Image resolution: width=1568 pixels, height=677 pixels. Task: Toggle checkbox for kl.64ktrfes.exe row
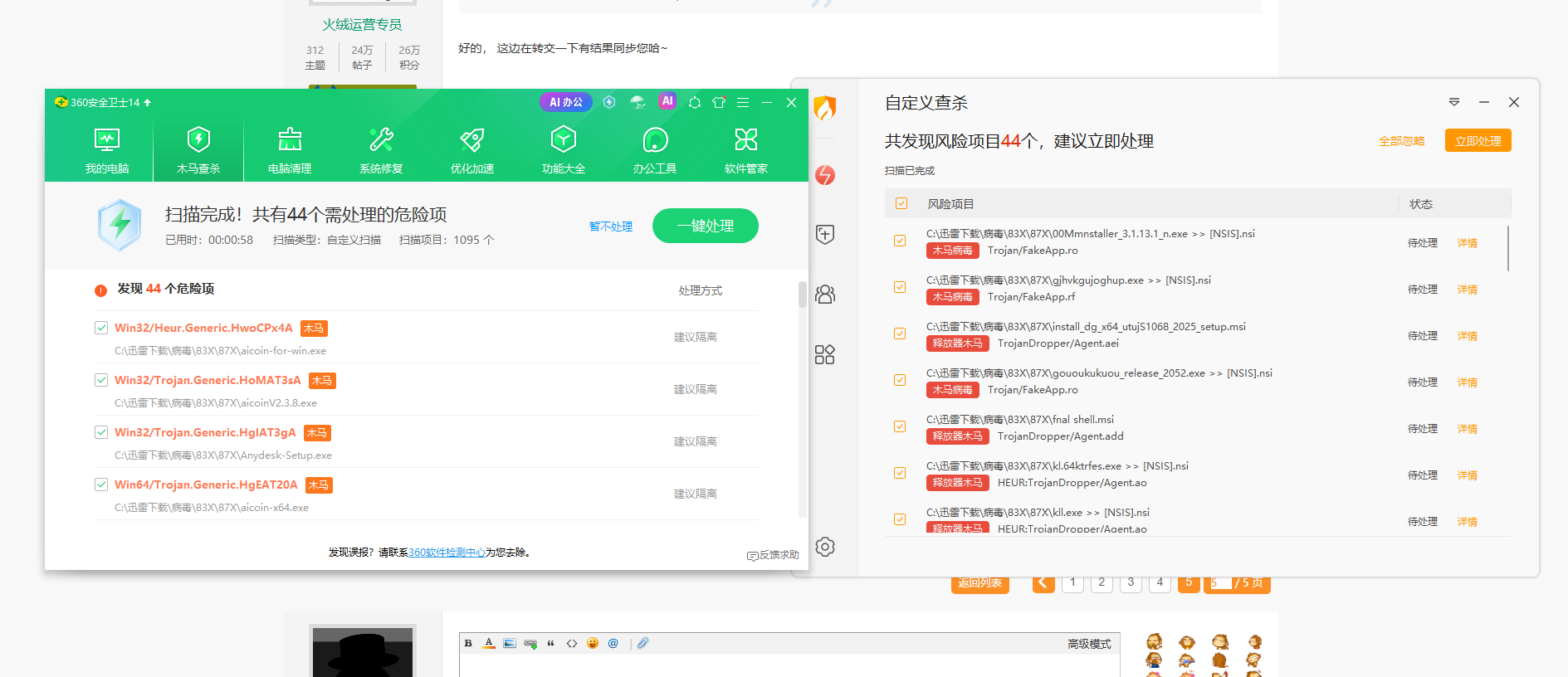[x=900, y=473]
